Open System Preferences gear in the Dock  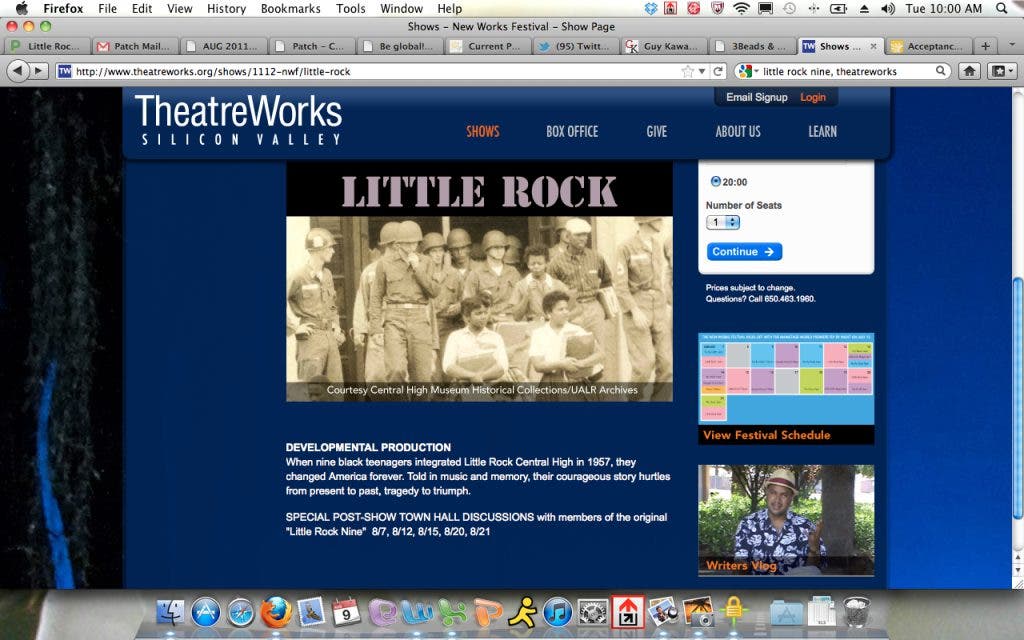coord(592,613)
